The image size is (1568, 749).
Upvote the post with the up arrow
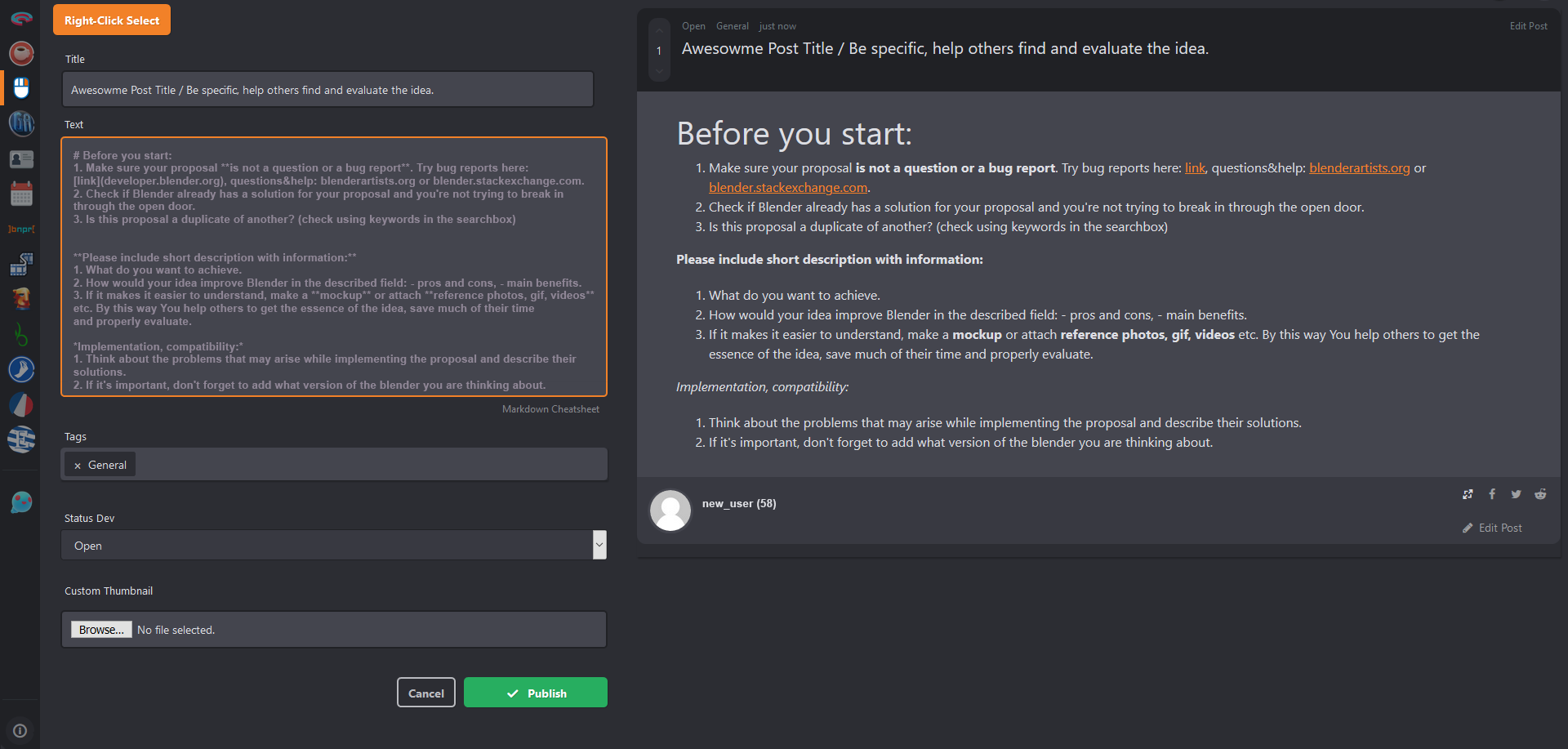click(x=659, y=31)
